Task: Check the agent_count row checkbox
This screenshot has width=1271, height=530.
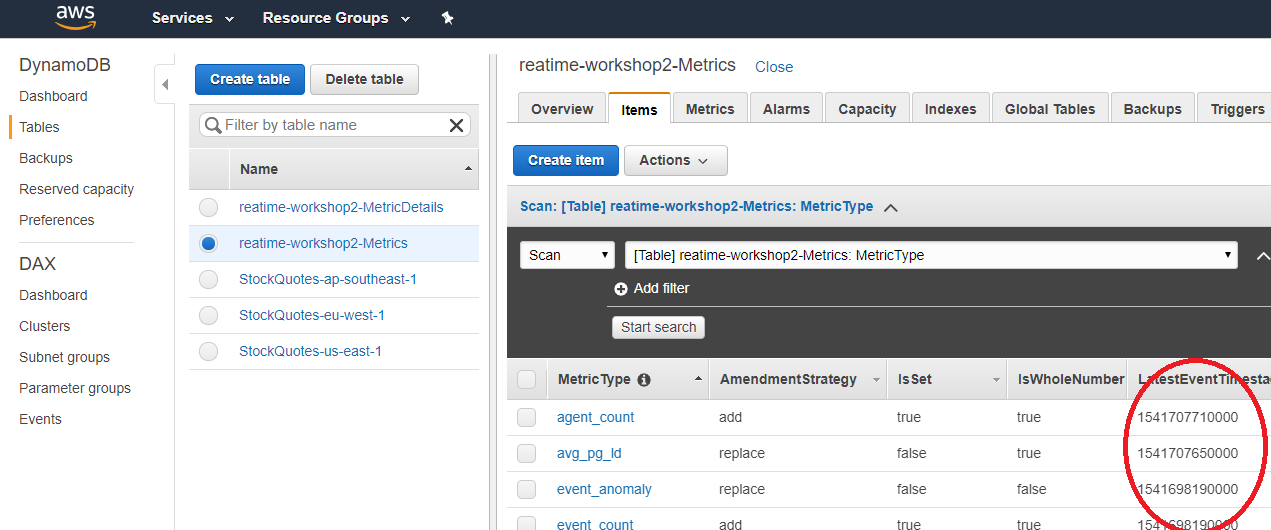Action: [x=526, y=418]
